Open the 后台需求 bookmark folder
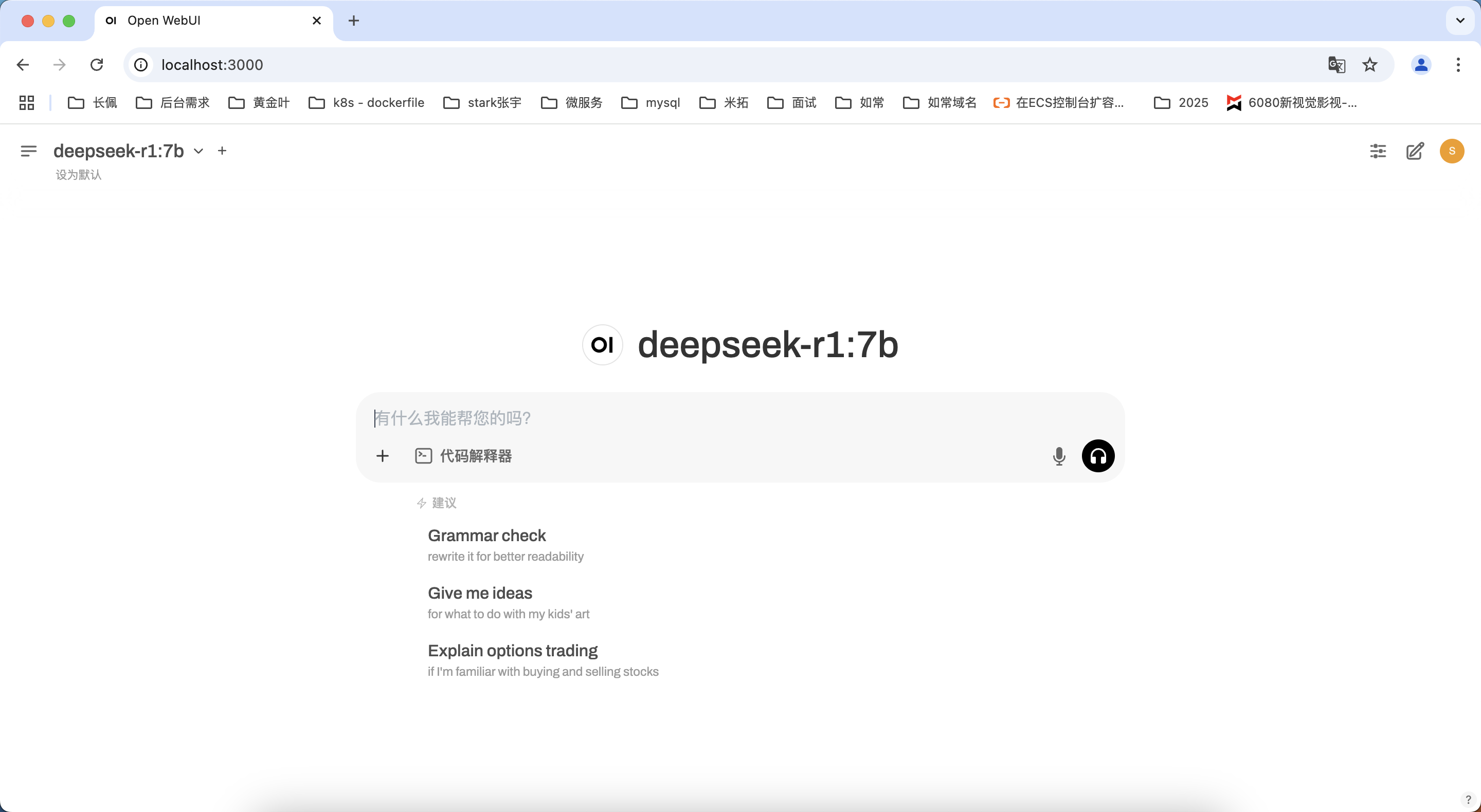This screenshot has width=1481, height=812. tap(172, 103)
